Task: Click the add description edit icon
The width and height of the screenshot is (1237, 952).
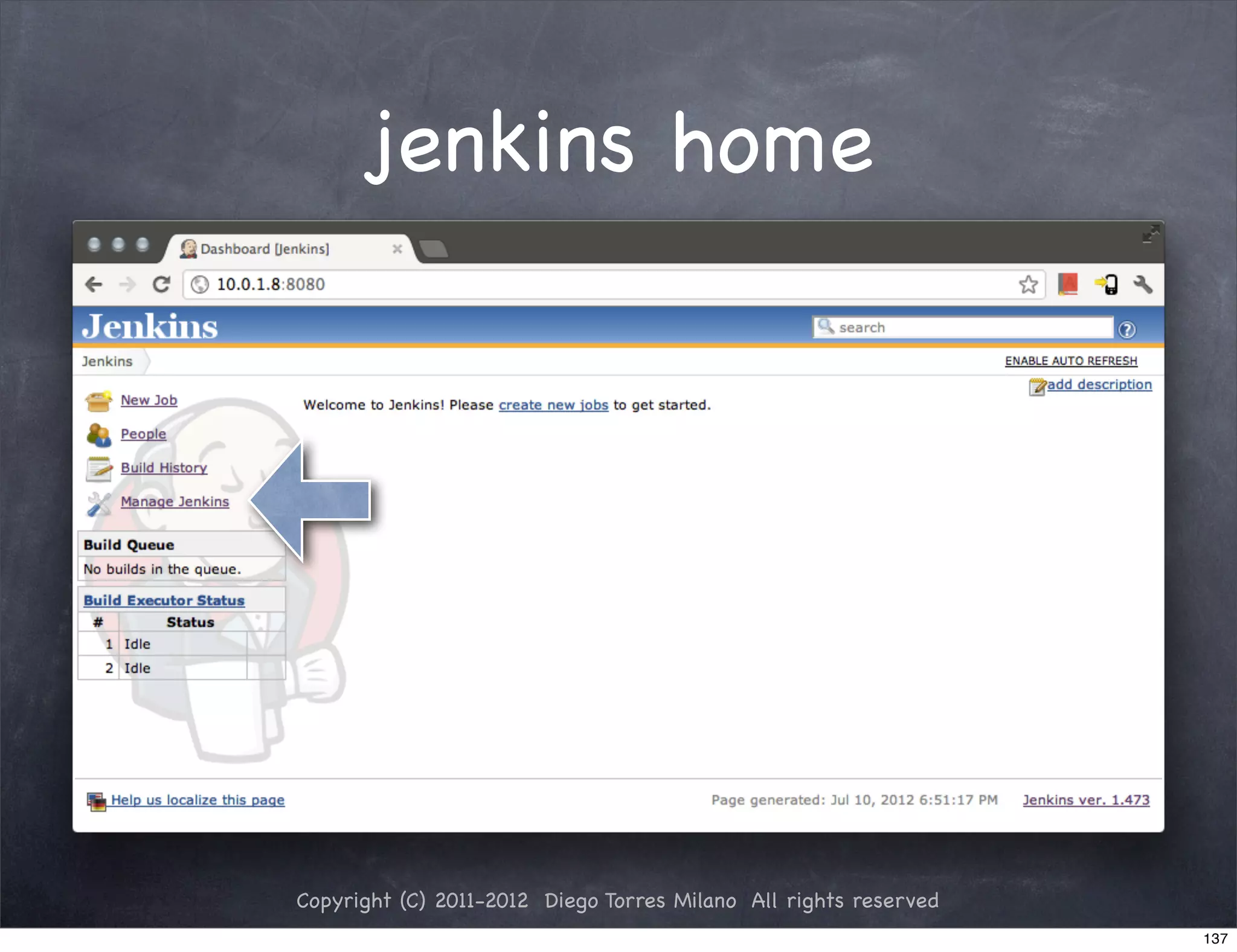Action: (1037, 386)
